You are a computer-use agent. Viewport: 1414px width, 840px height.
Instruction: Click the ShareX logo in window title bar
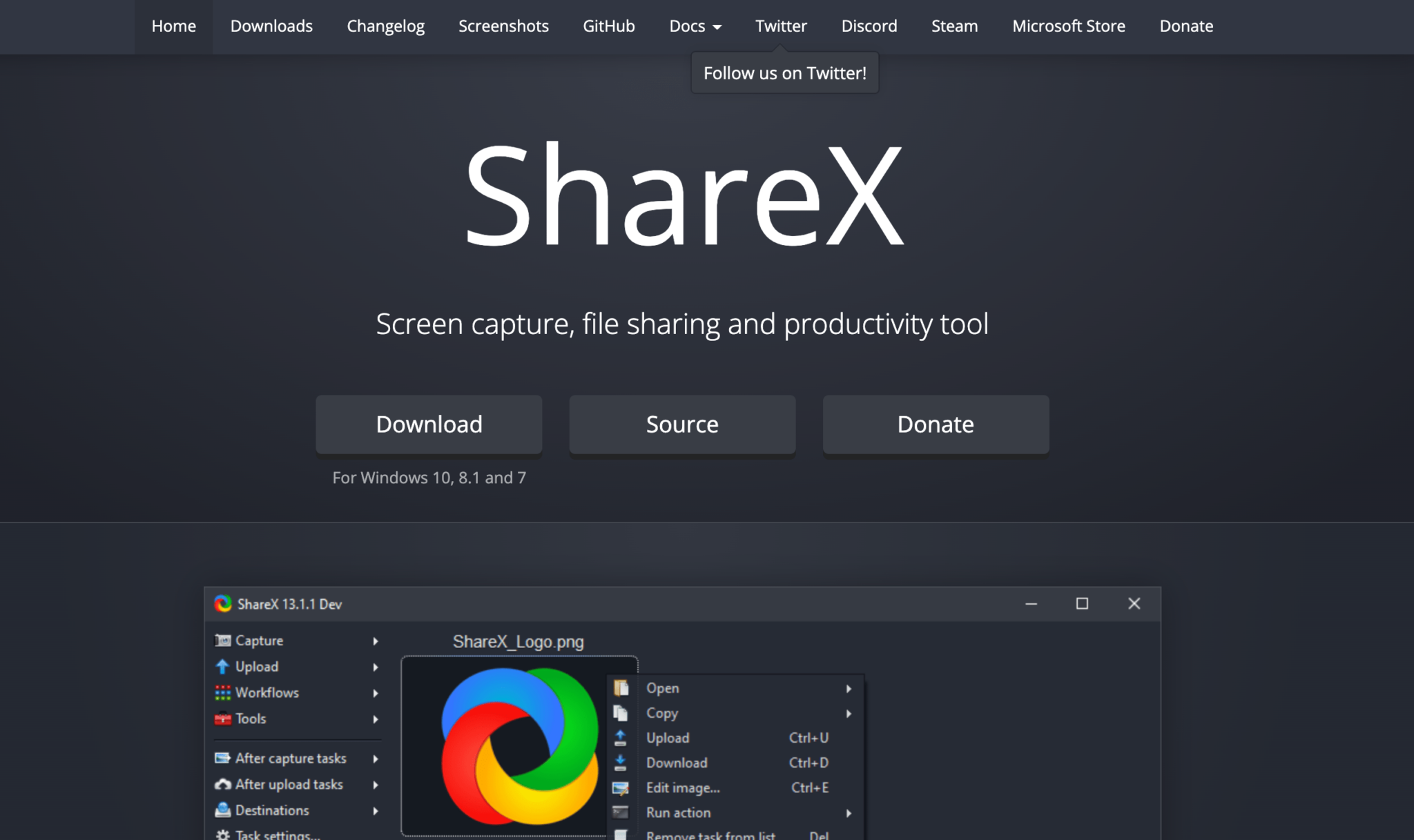pyautogui.click(x=222, y=604)
